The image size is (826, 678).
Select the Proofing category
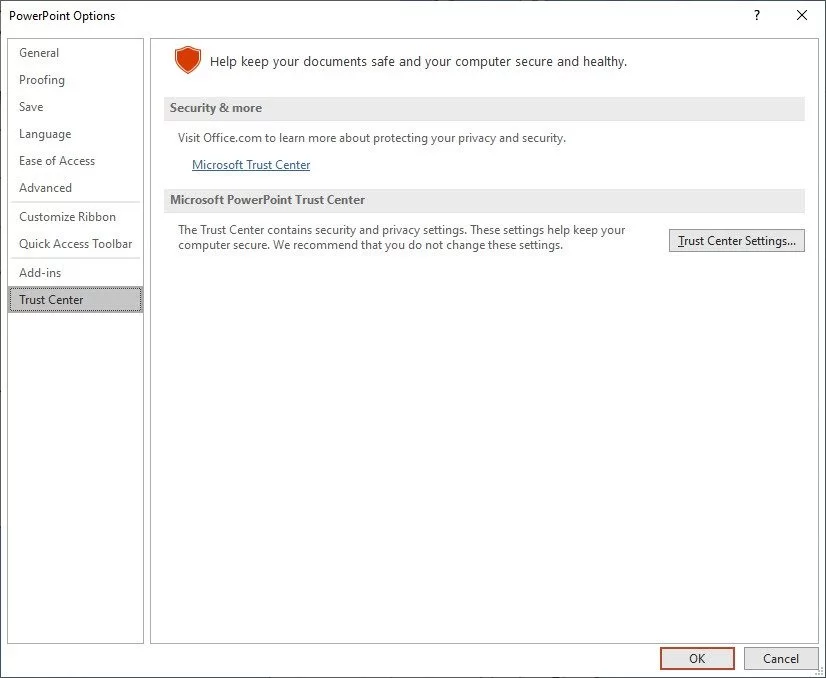75,80
